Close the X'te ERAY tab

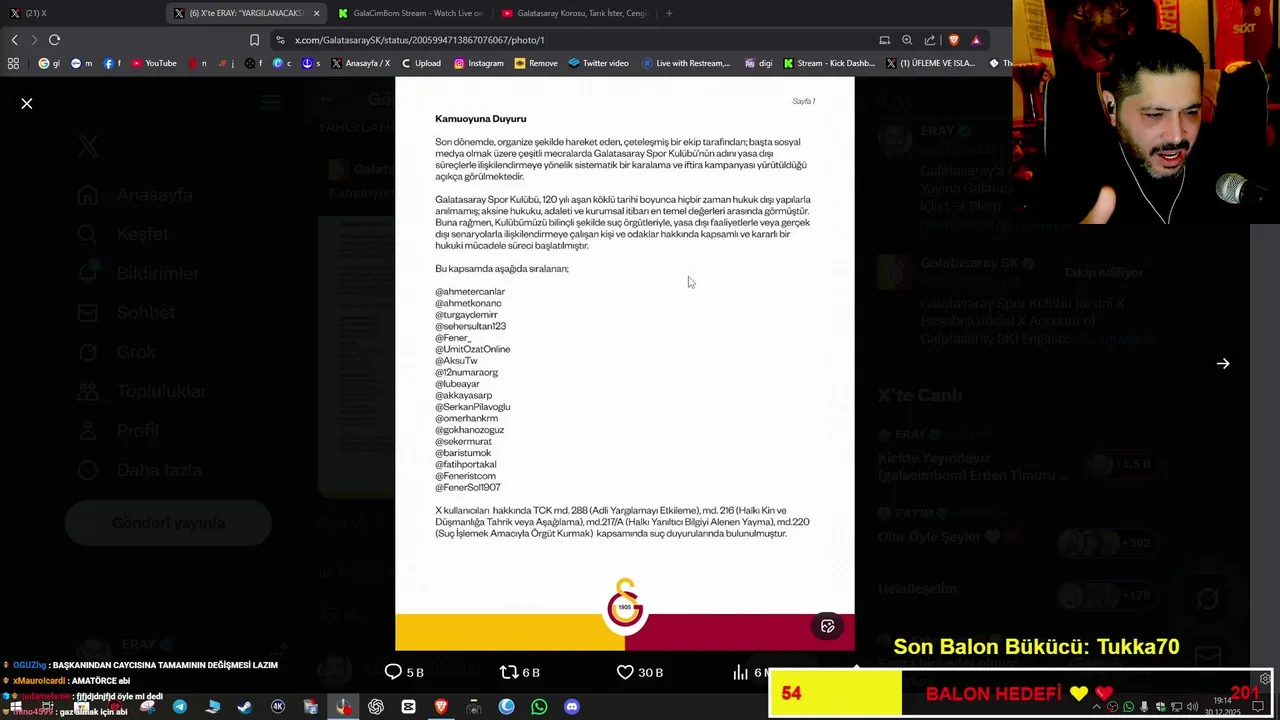pos(317,13)
